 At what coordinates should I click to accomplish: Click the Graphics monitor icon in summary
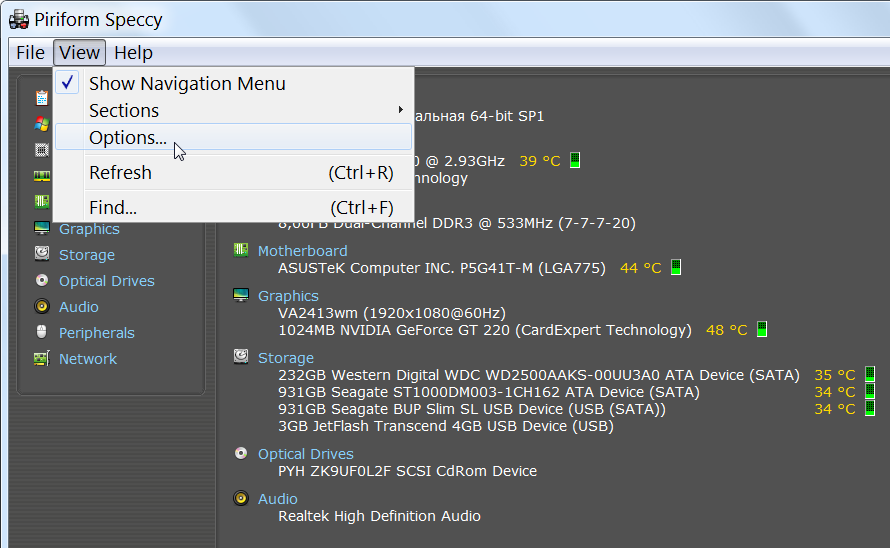(x=241, y=295)
